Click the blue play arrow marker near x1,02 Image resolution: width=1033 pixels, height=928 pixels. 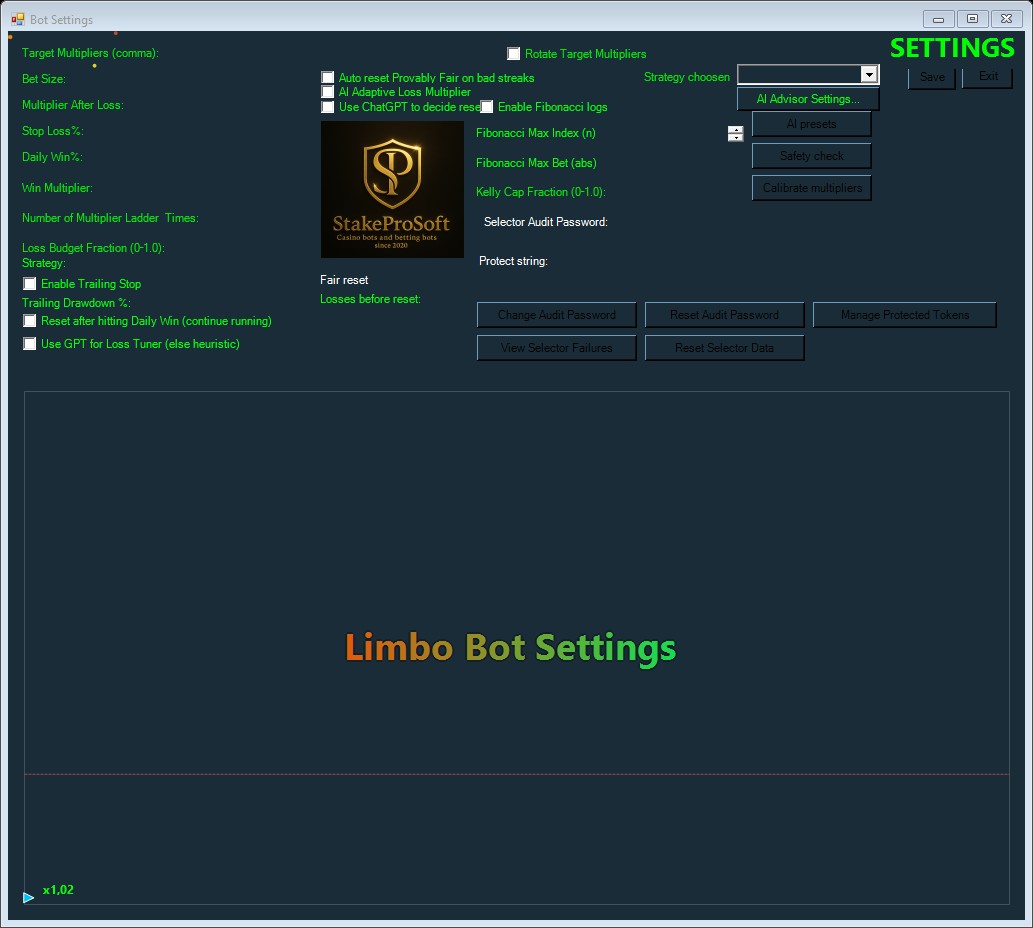tap(28, 898)
